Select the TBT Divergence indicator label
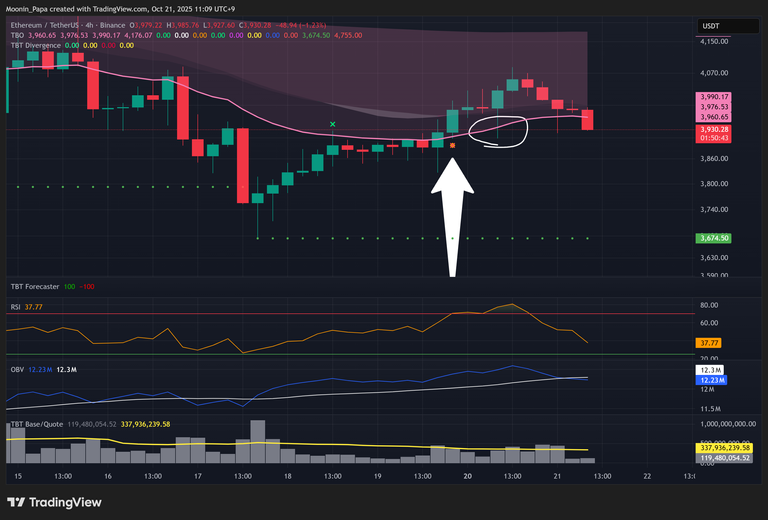This screenshot has width=768, height=520. [x=35, y=44]
